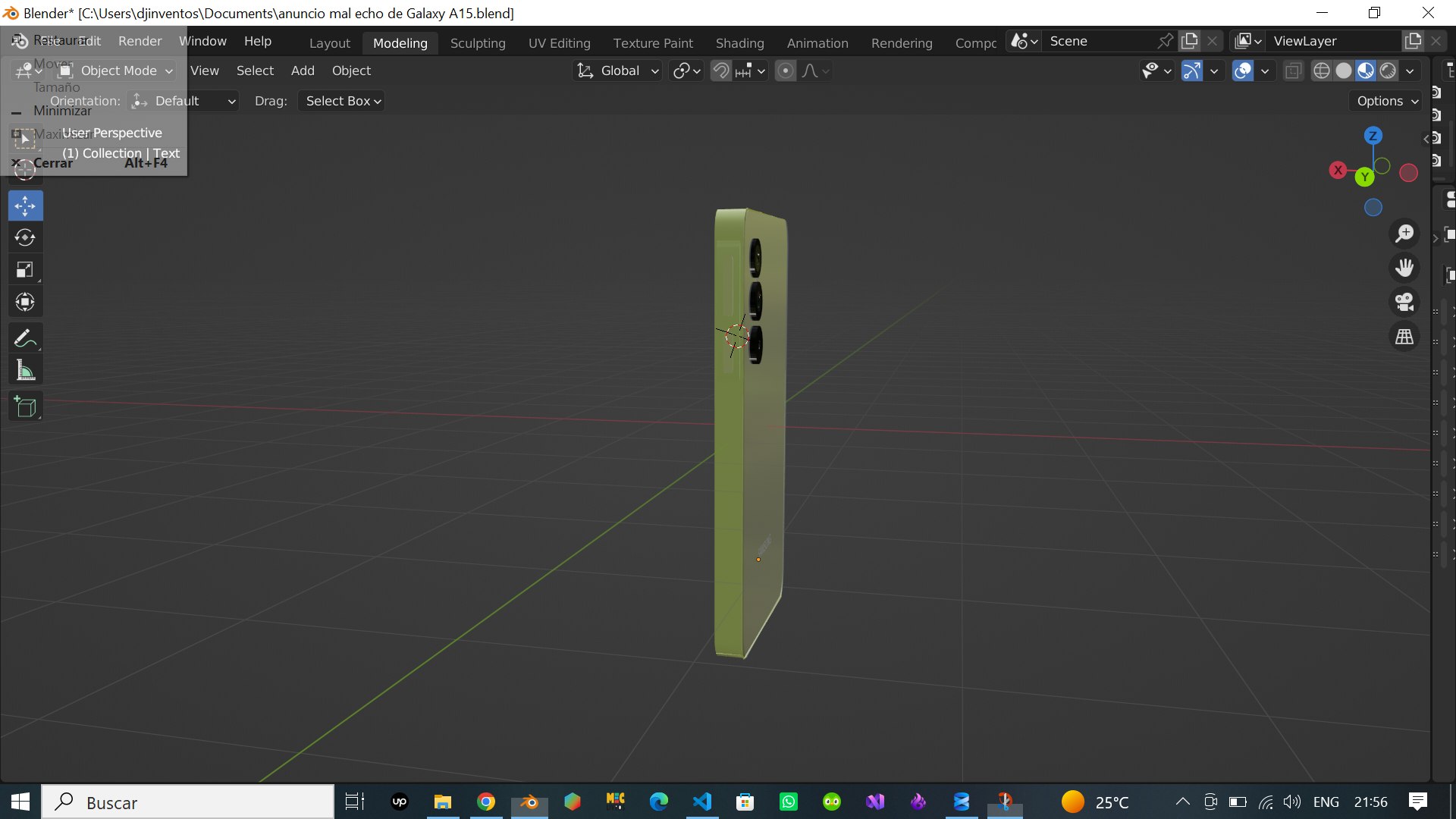Toggle the camera view icon

[x=1404, y=302]
